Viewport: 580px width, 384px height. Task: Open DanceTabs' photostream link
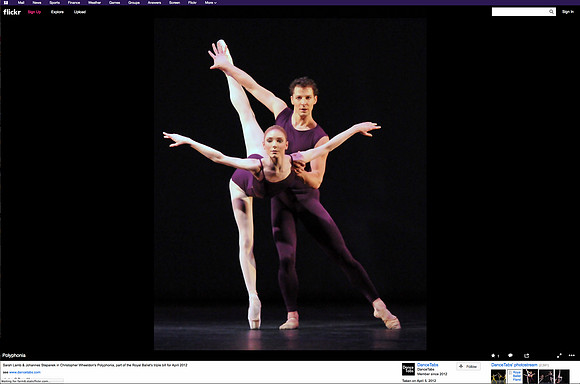click(514, 365)
